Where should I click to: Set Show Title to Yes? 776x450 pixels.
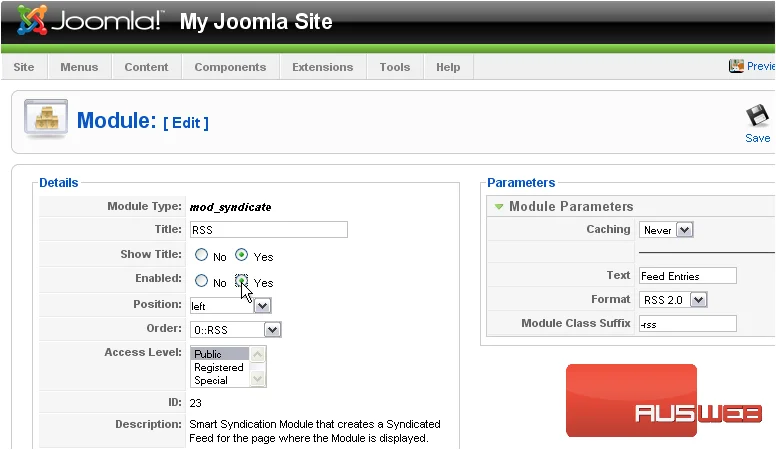coord(242,255)
